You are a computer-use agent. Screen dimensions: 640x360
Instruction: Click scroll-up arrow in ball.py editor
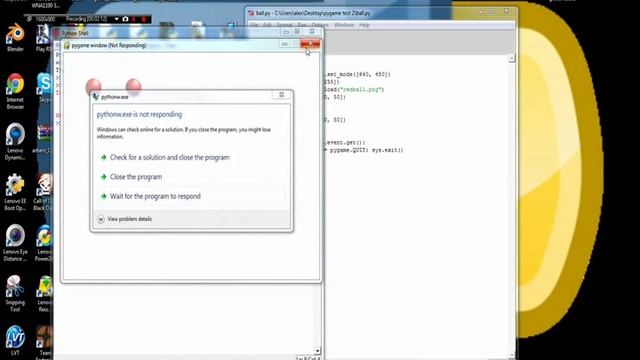512,58
